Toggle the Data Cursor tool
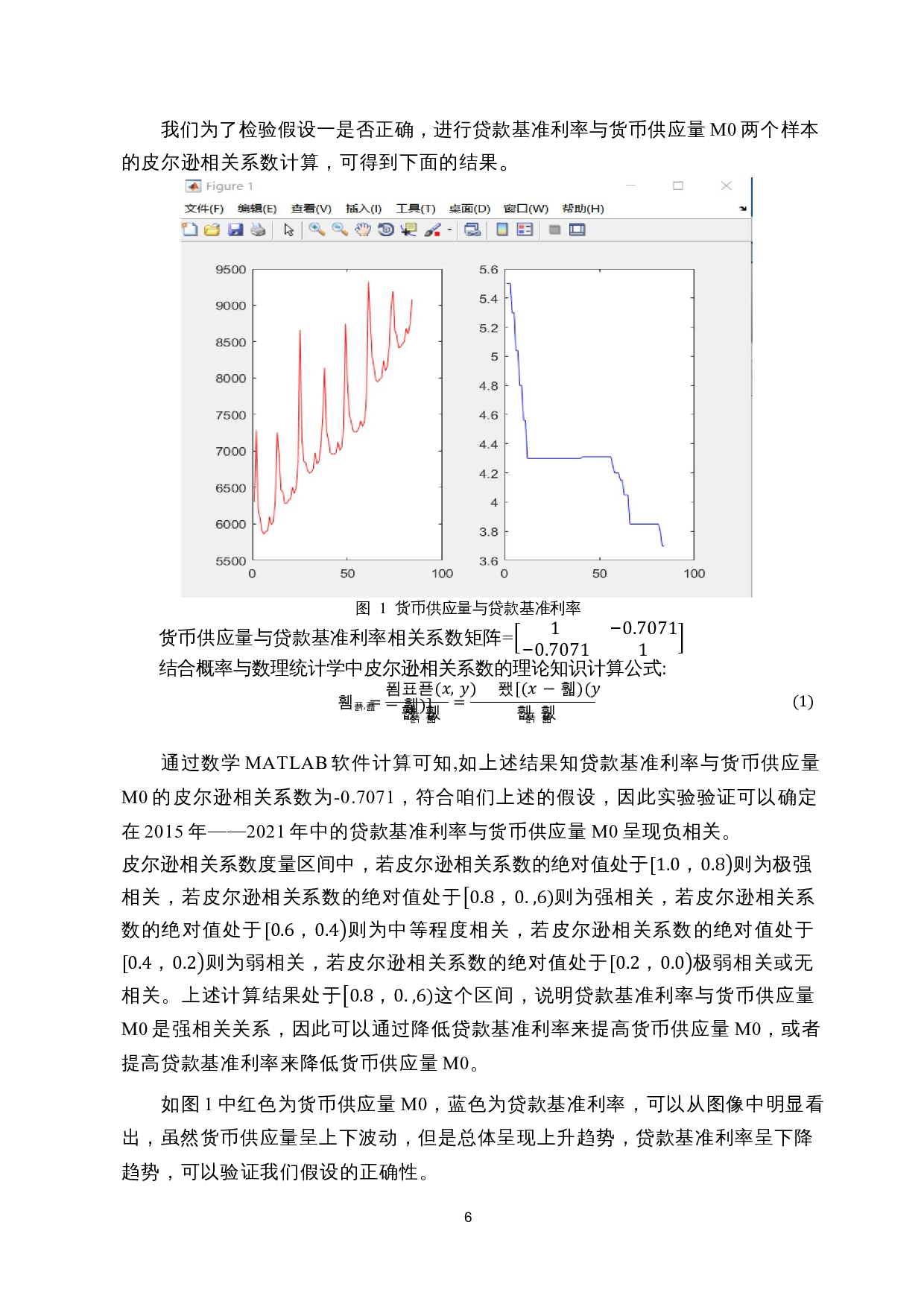The height and width of the screenshot is (1307, 924). [408, 230]
